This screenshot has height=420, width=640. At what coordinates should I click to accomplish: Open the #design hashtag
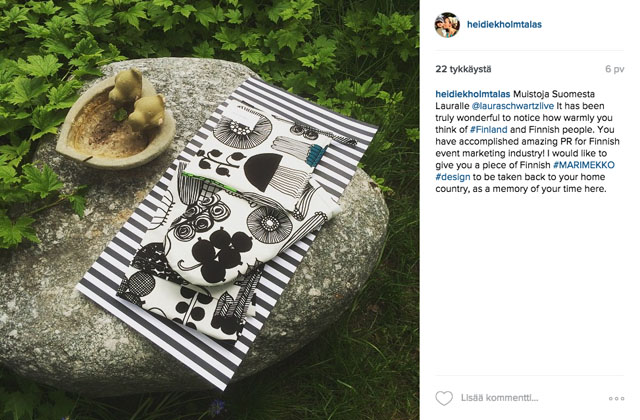453,177
